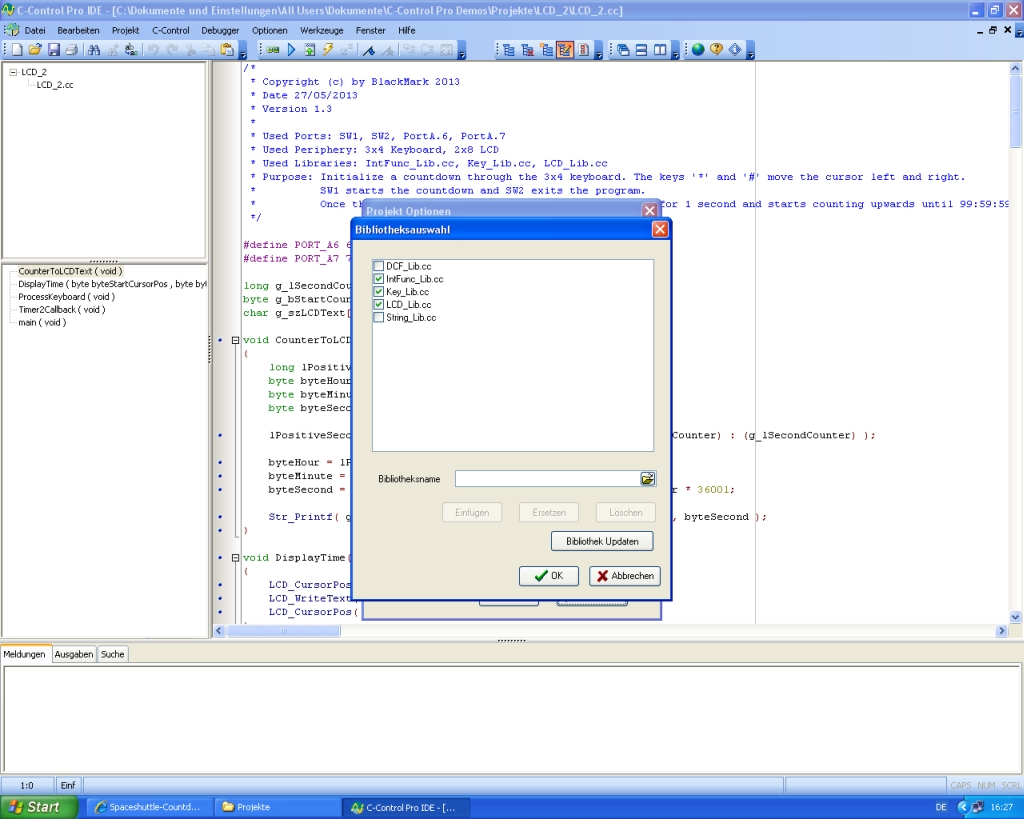This screenshot has width=1024, height=819.
Task: Click the open folder toolbar icon
Action: (x=35, y=49)
